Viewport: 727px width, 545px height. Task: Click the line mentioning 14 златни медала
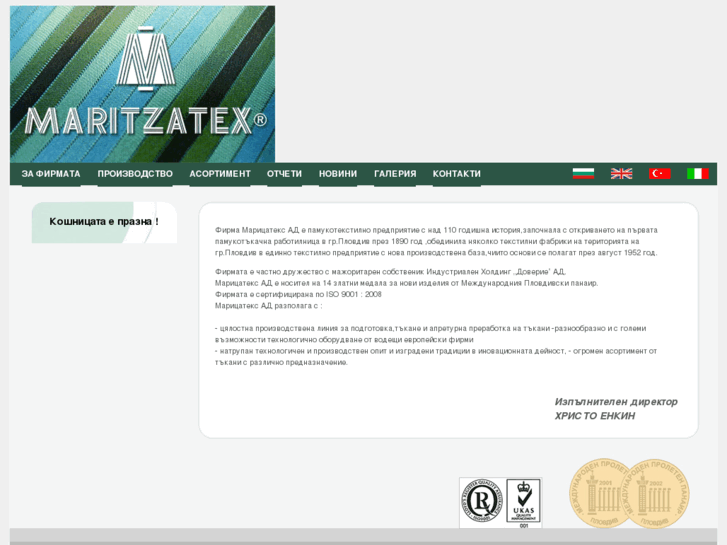(407, 283)
